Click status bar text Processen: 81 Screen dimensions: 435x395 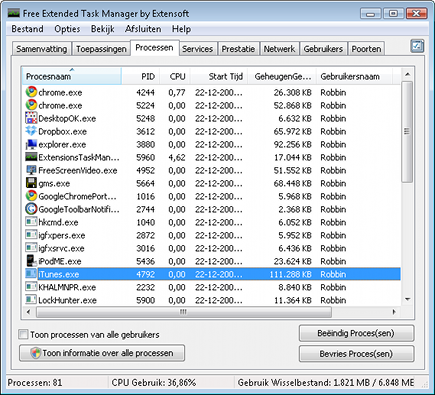point(35,382)
